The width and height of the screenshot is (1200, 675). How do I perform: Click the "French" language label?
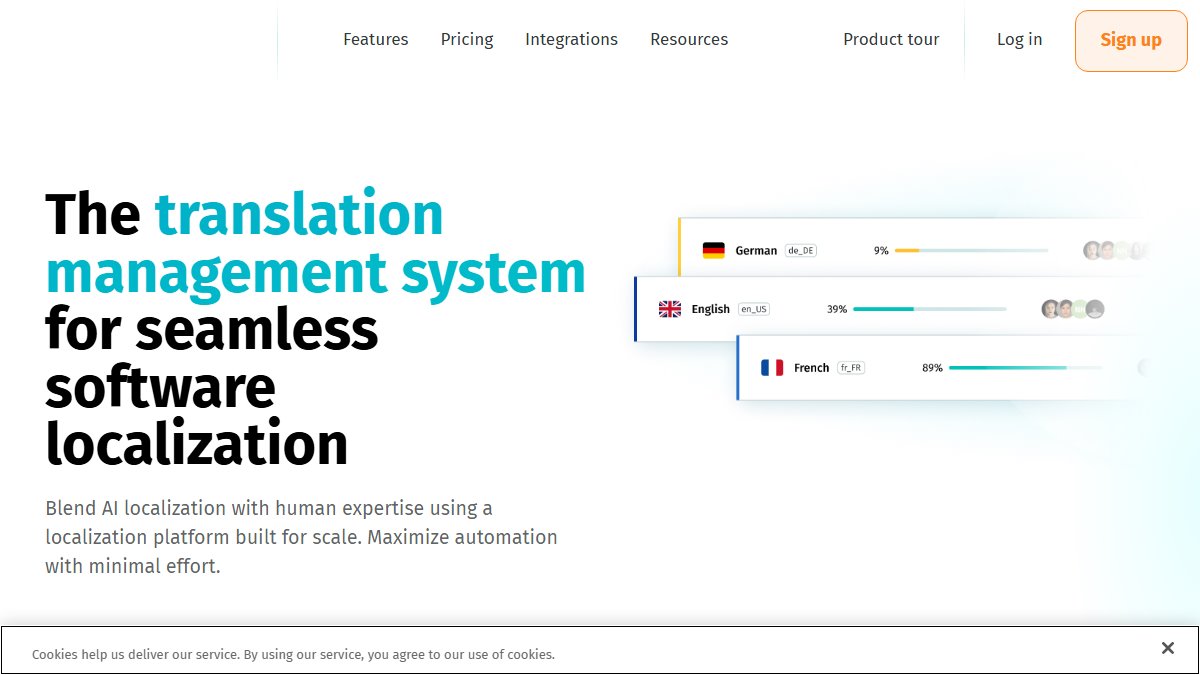pyautogui.click(x=812, y=368)
